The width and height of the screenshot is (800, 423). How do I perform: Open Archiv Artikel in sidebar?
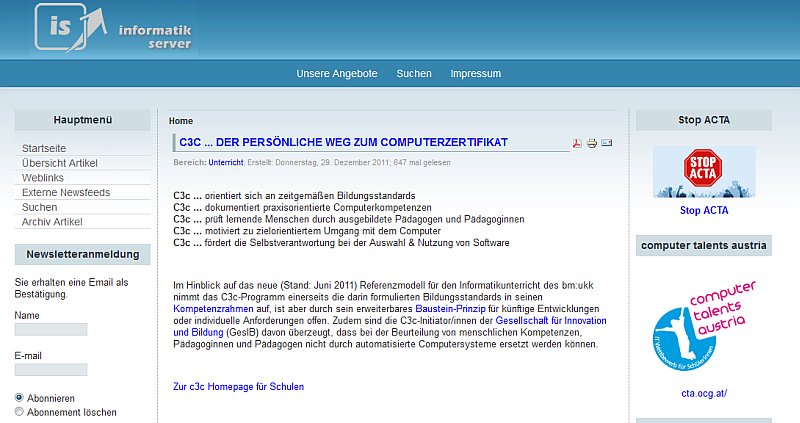(x=52, y=221)
